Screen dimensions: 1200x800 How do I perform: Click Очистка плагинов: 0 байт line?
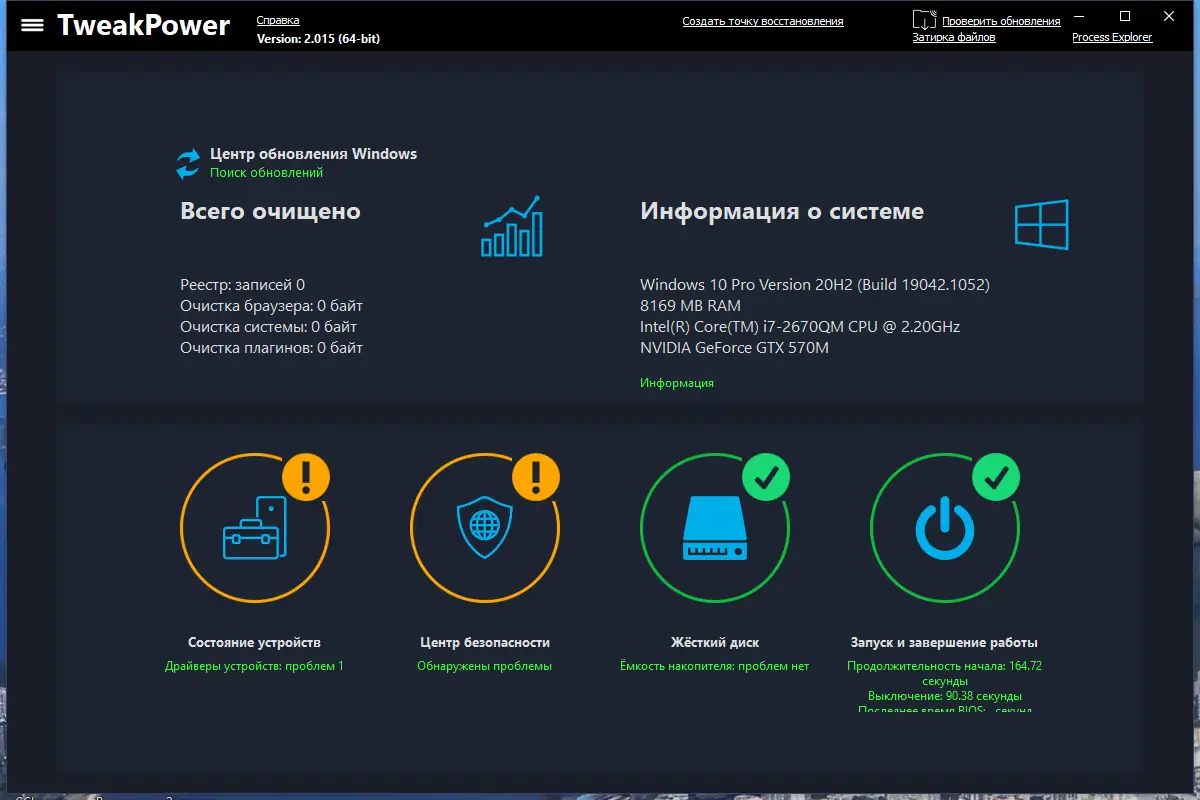(x=271, y=348)
